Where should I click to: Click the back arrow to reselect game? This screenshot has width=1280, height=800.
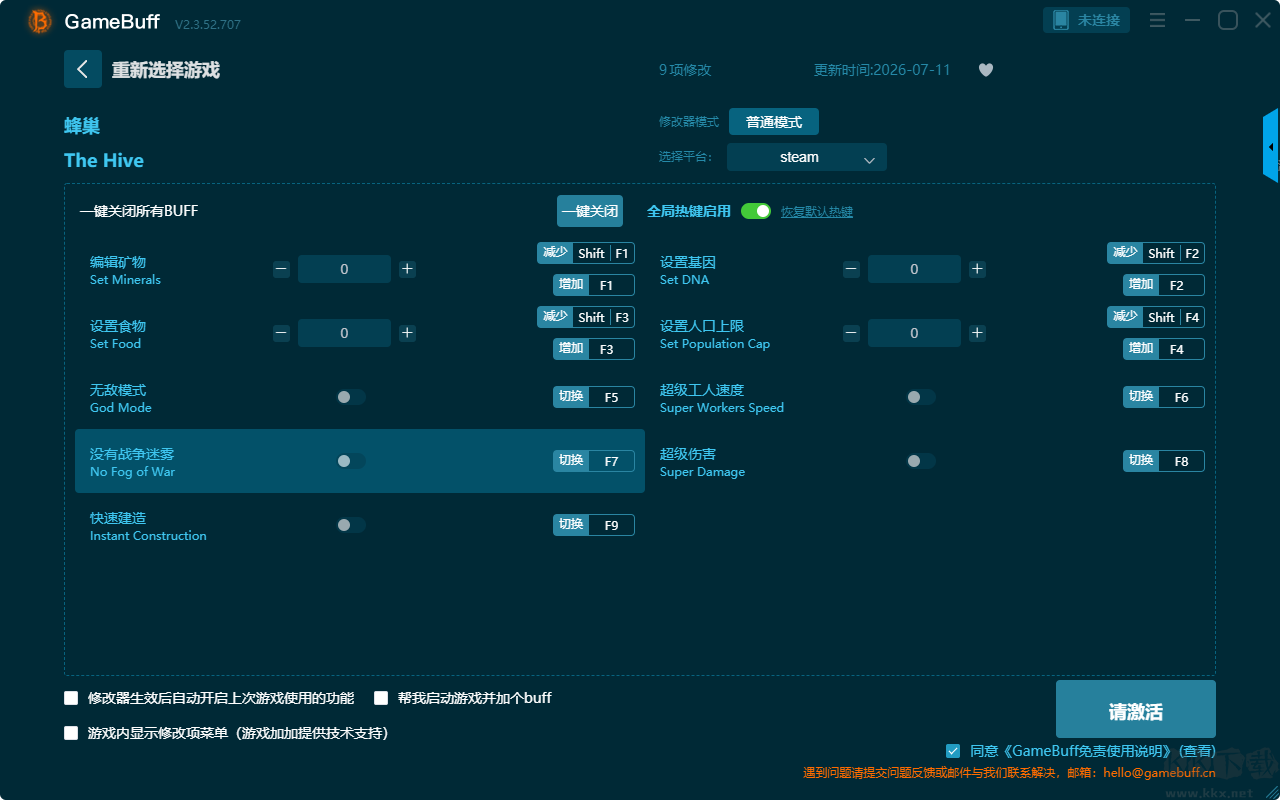point(83,69)
